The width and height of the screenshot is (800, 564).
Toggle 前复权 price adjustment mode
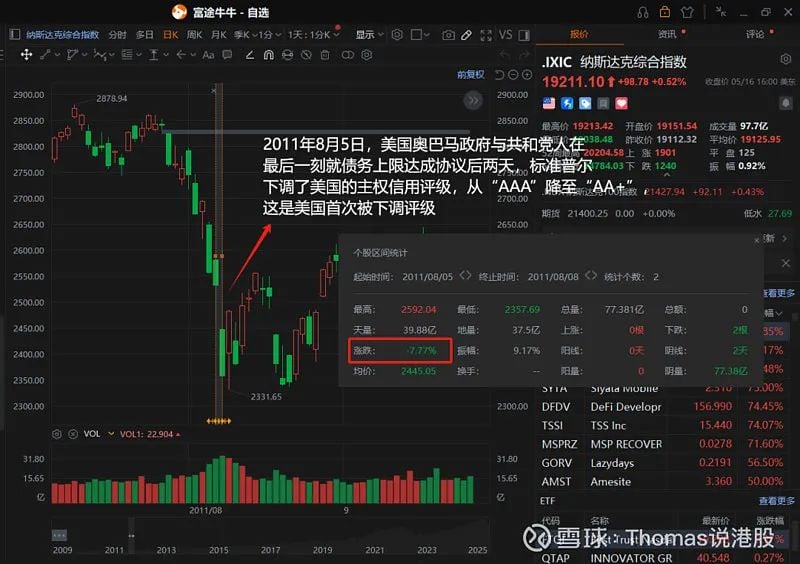(470, 75)
